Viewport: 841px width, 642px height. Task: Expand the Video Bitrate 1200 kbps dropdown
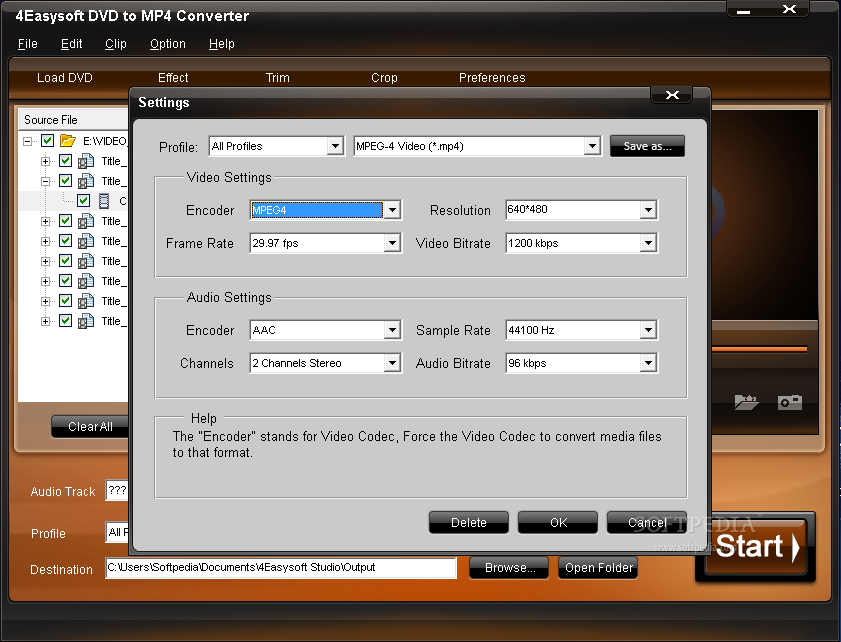(648, 243)
